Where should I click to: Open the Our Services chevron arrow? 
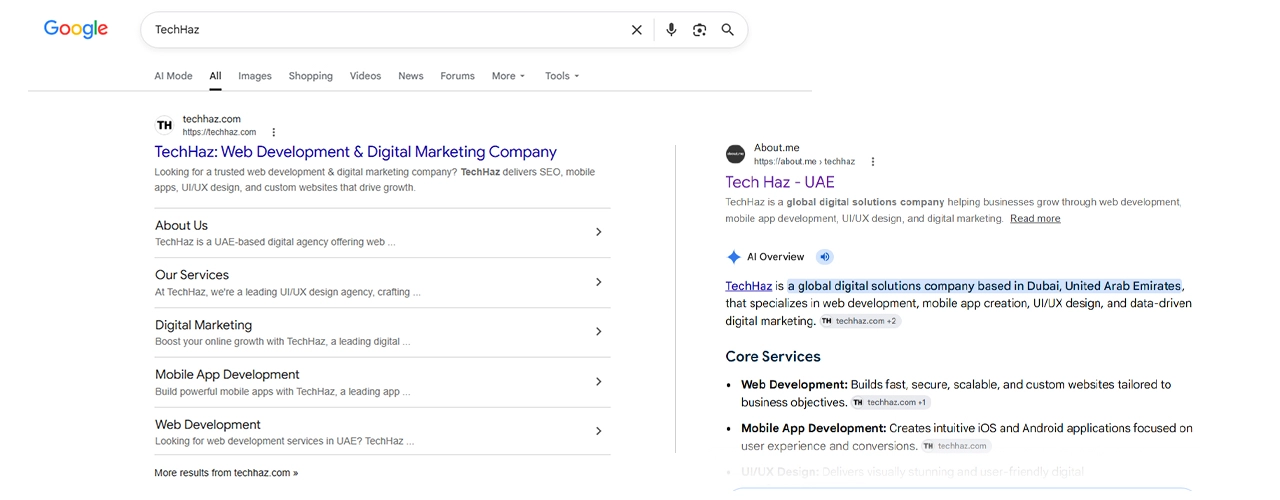pos(599,282)
